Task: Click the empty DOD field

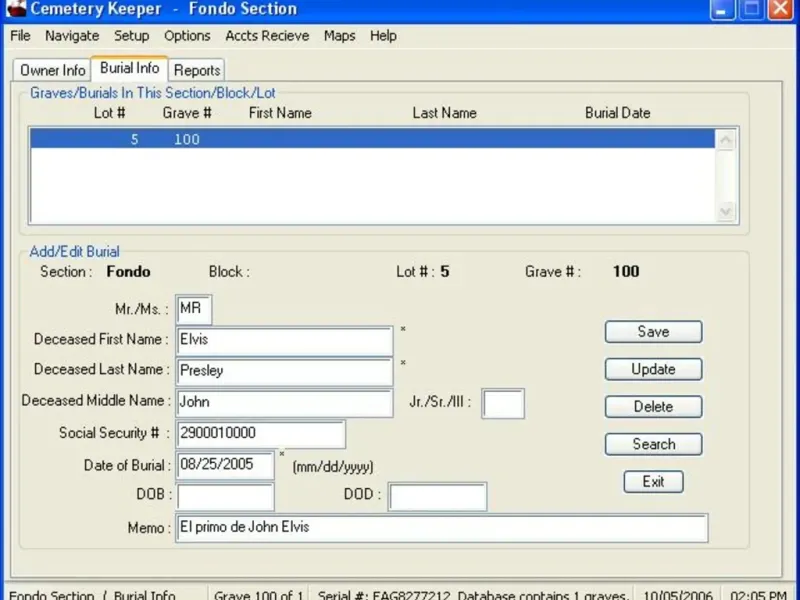Action: coord(437,496)
